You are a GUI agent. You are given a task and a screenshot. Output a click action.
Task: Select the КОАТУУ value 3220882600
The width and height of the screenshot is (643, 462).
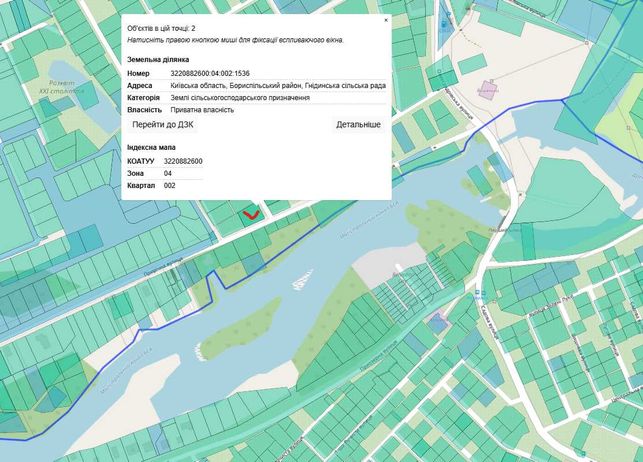pos(183,161)
